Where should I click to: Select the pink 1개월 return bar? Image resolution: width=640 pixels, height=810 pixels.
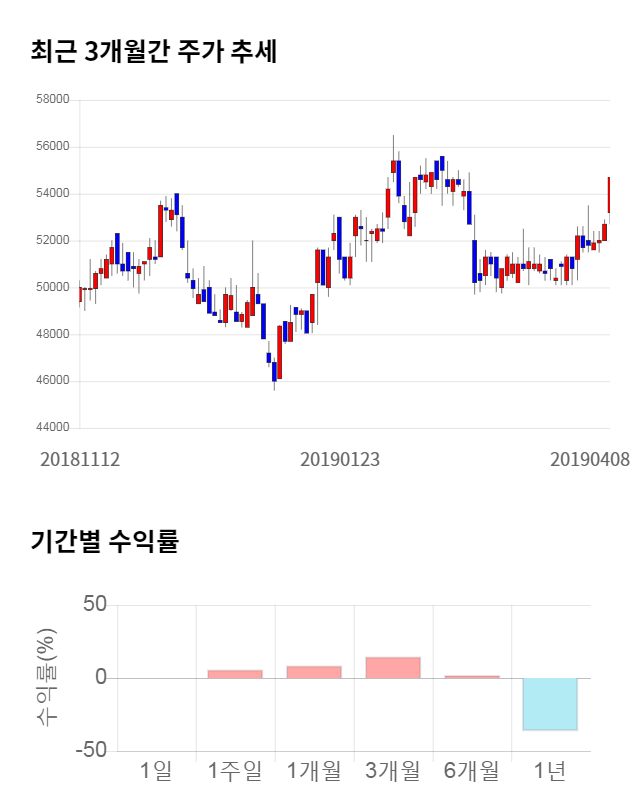tap(314, 672)
